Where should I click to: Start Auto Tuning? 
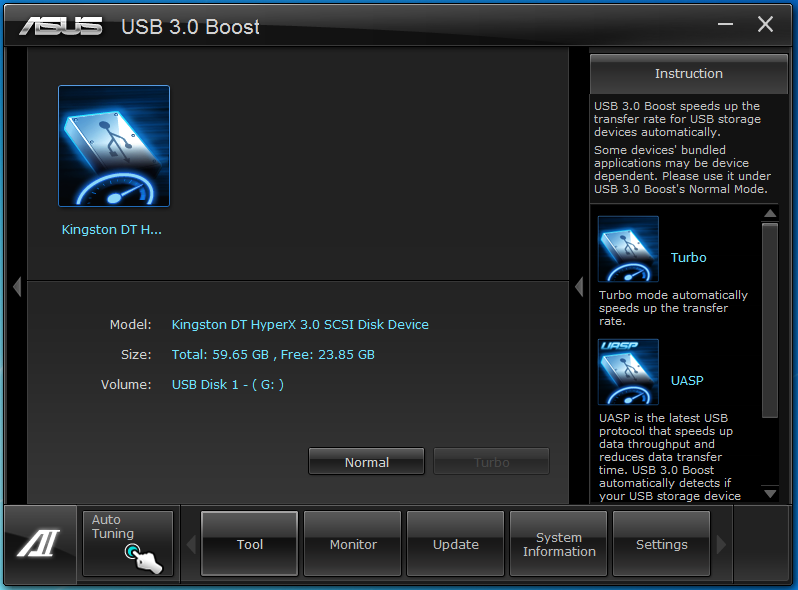pyautogui.click(x=128, y=543)
